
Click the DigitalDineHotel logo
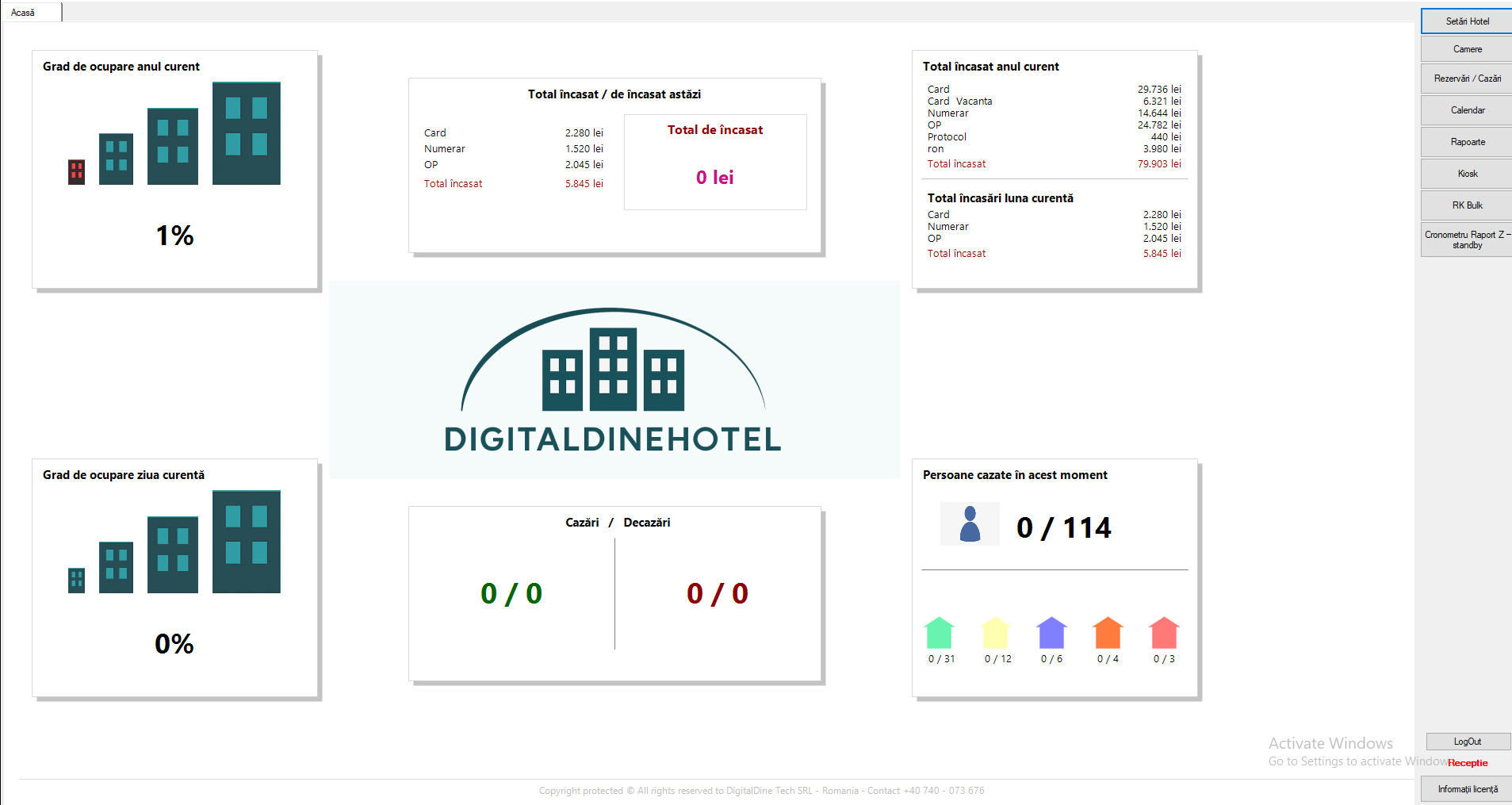click(x=614, y=379)
